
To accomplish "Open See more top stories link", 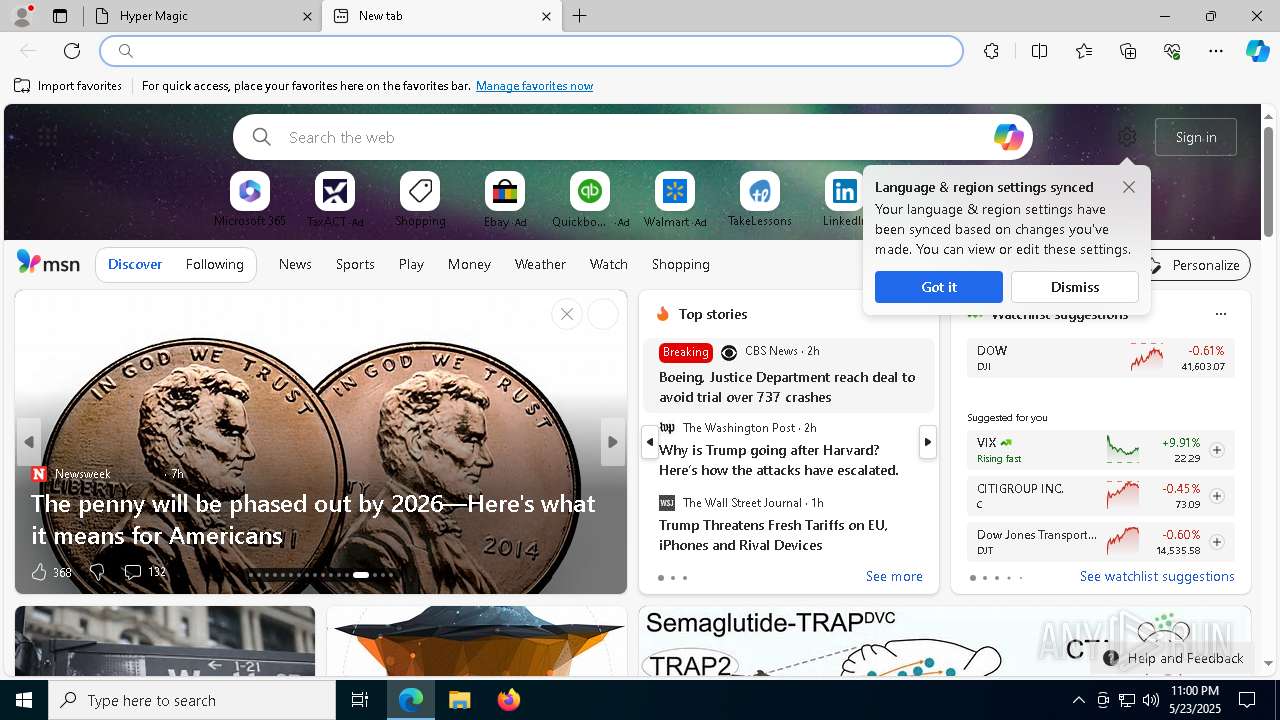I will click(894, 576).
